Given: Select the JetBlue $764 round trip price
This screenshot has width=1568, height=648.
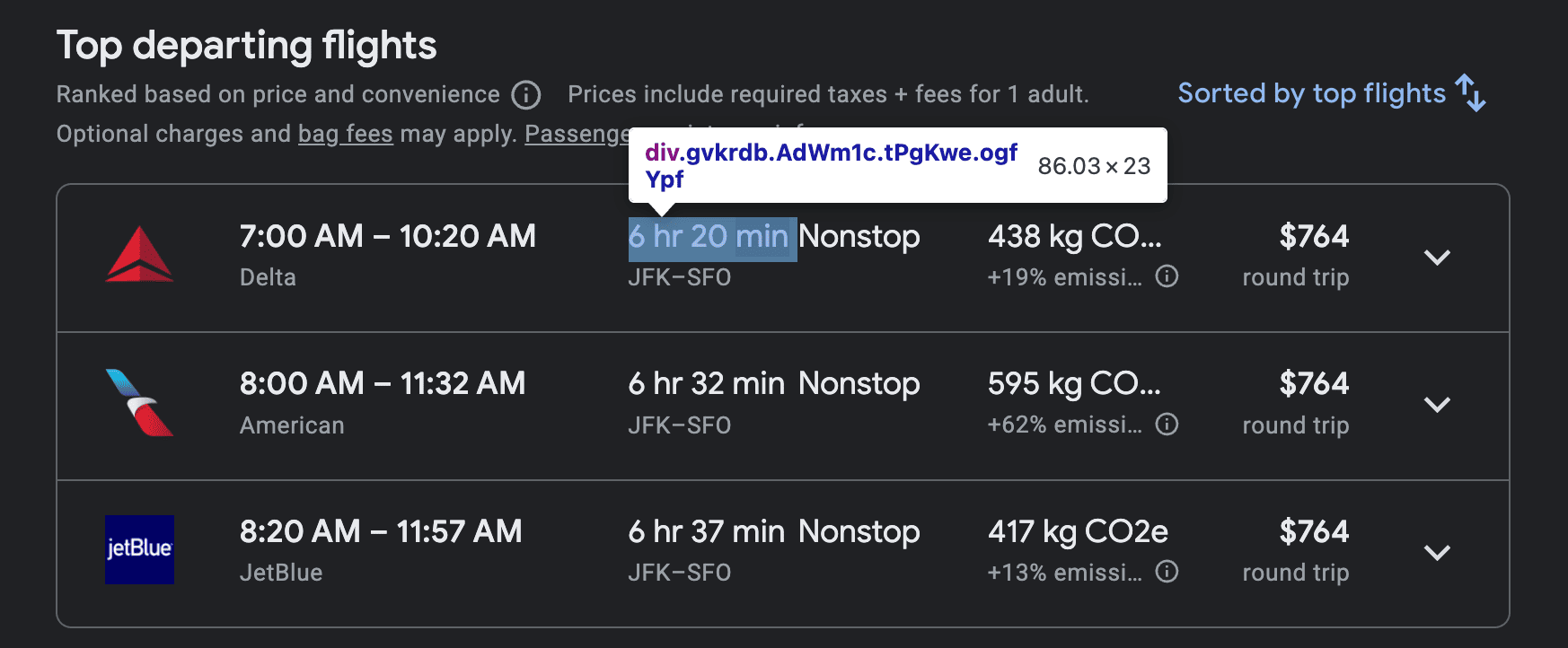Looking at the screenshot, I should [1314, 531].
